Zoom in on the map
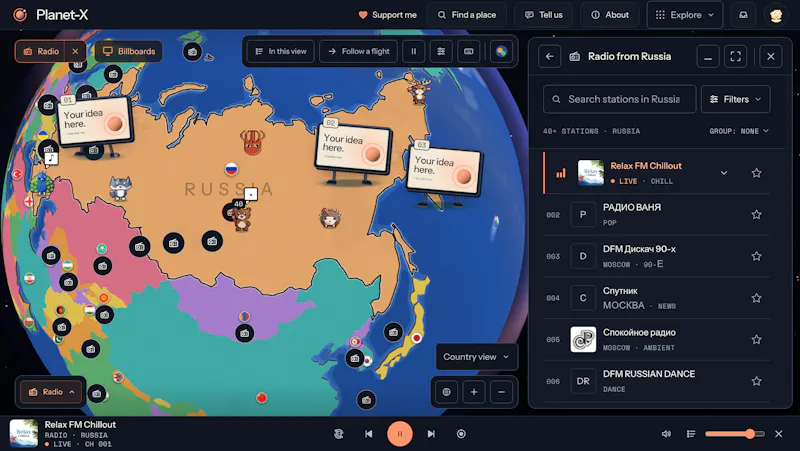 click(x=474, y=392)
